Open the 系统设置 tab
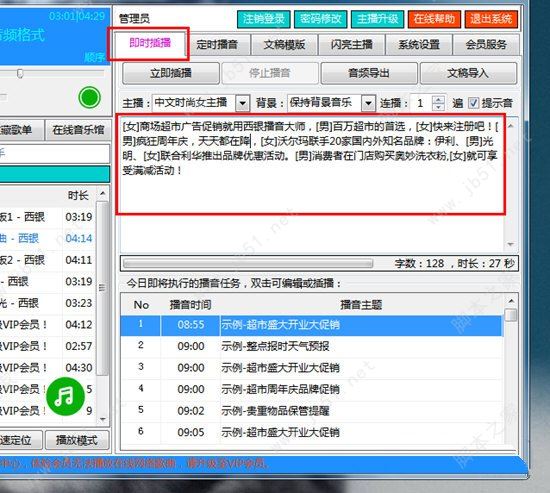This screenshot has width=550, height=493. [419, 45]
